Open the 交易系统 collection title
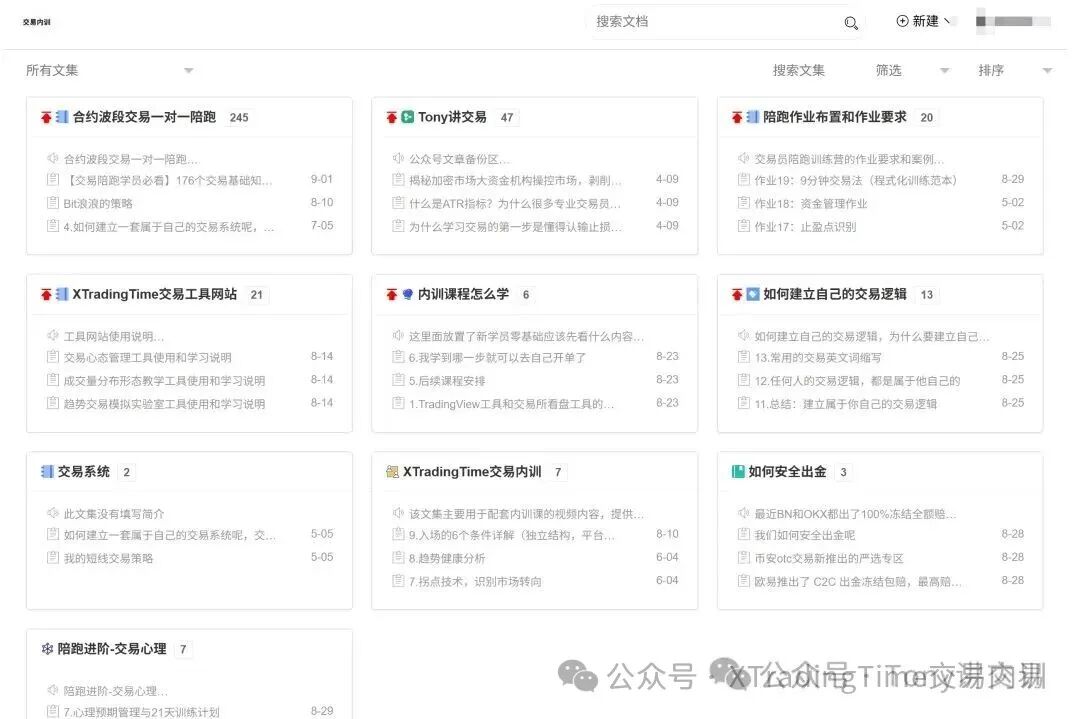Image resolution: width=1080 pixels, height=719 pixels. (x=83, y=472)
